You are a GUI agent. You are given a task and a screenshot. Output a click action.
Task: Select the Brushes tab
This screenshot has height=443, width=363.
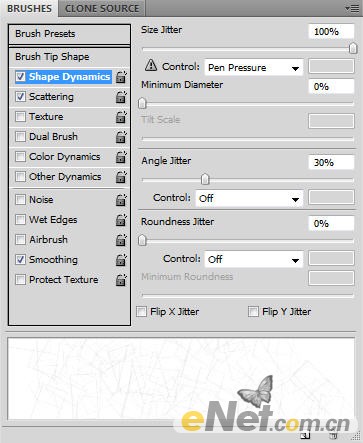point(29,9)
